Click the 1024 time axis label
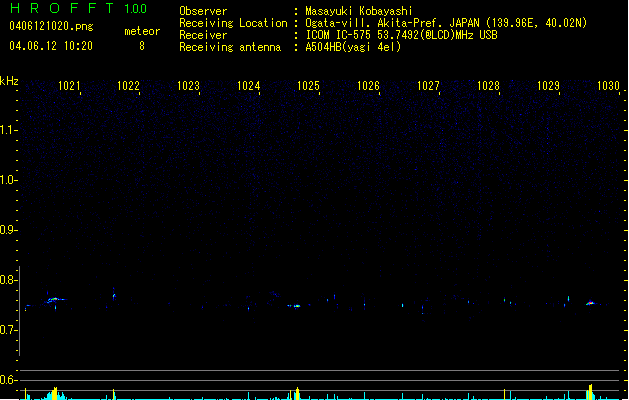This screenshot has height=400, width=629. point(248,86)
